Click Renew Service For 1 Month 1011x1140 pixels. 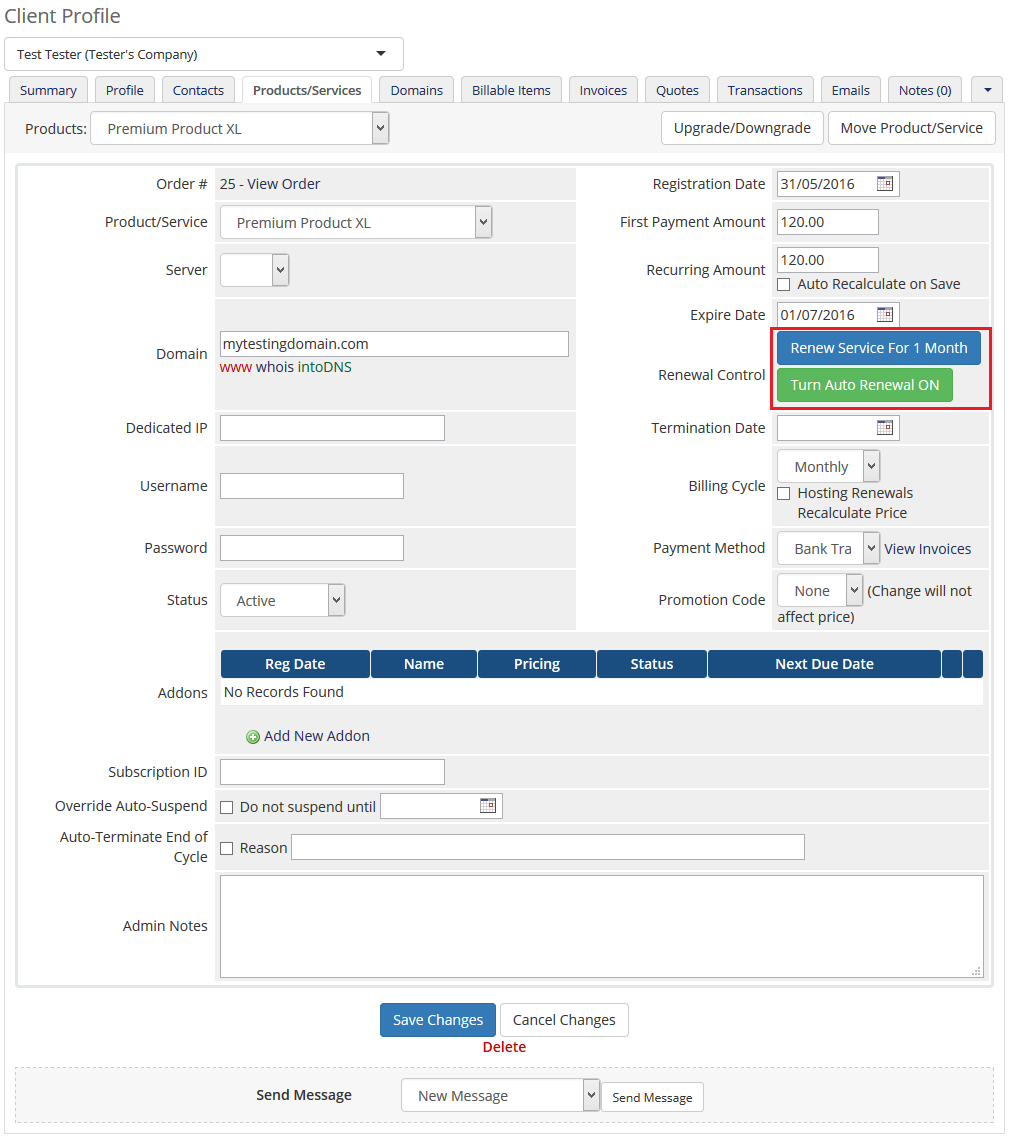coord(879,348)
